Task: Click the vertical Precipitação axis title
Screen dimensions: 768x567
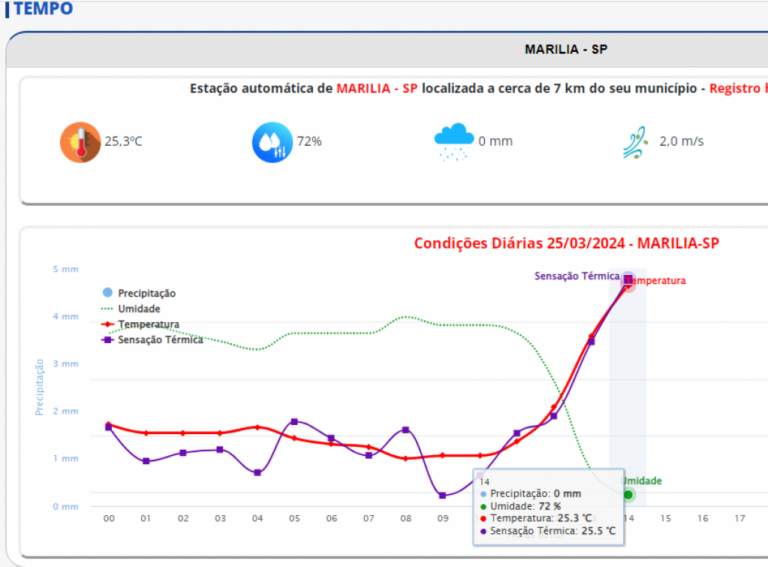Action: pyautogui.click(x=39, y=387)
